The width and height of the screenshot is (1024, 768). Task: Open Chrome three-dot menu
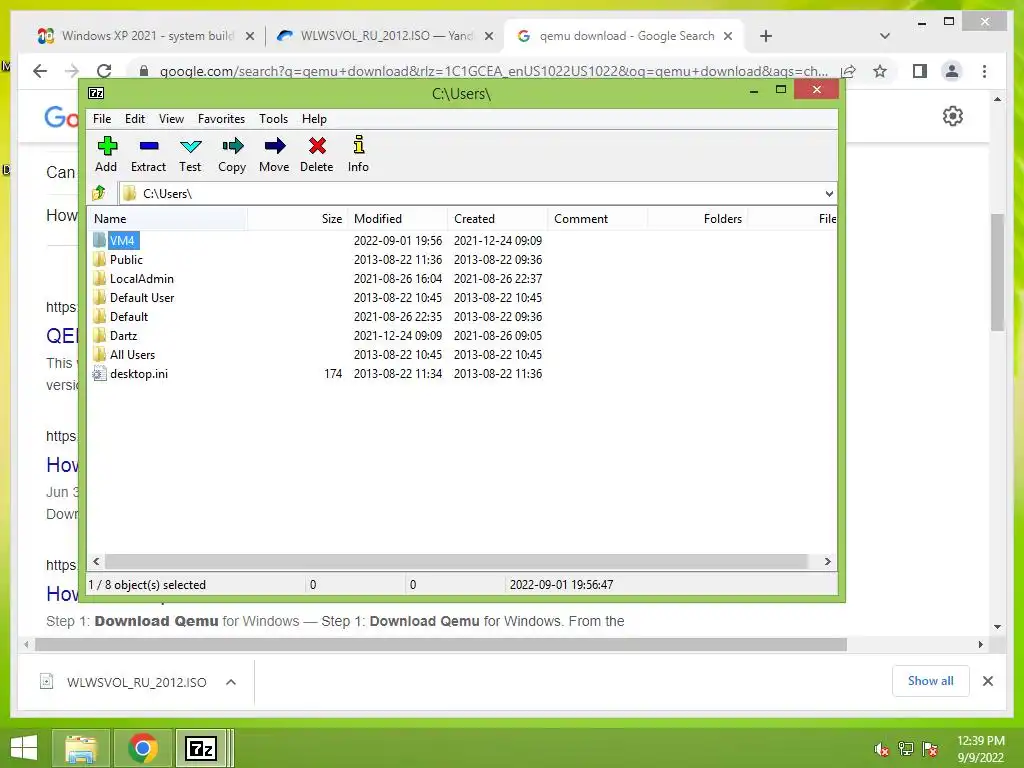coord(984,71)
